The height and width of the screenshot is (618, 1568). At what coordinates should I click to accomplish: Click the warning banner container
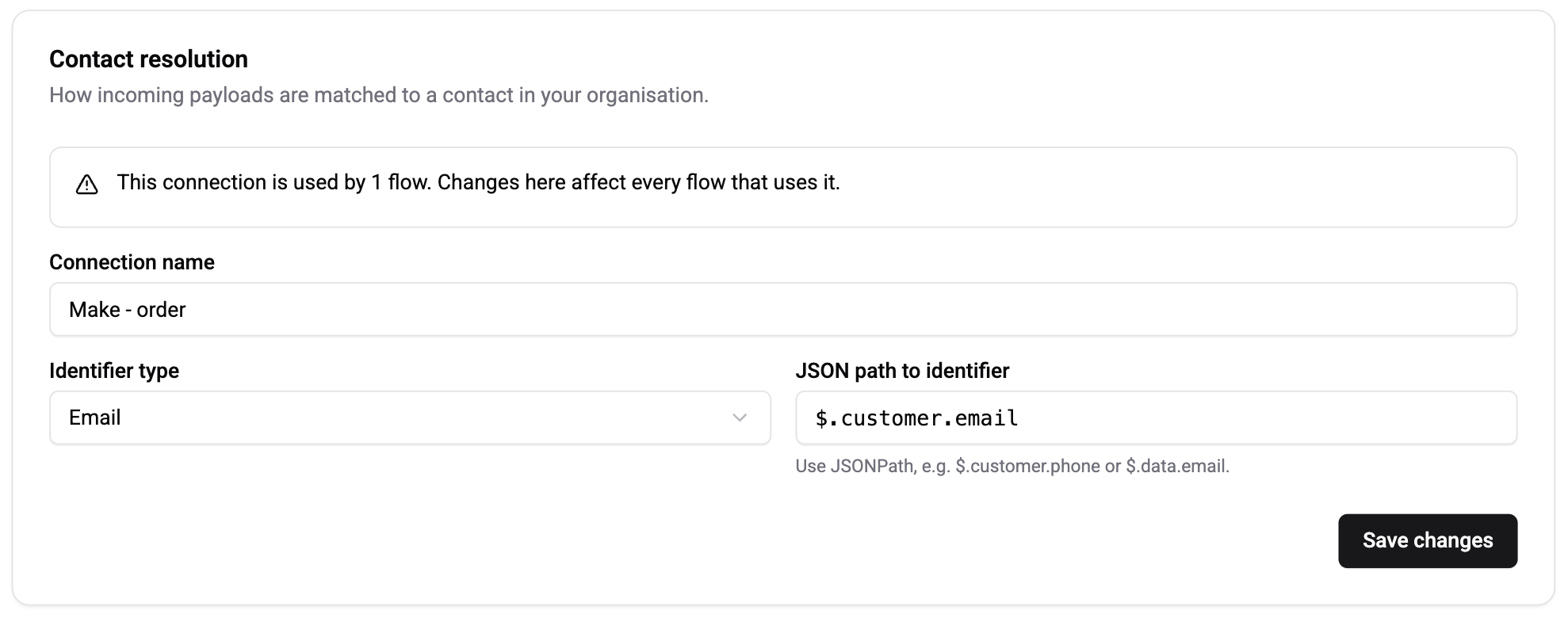point(783,187)
